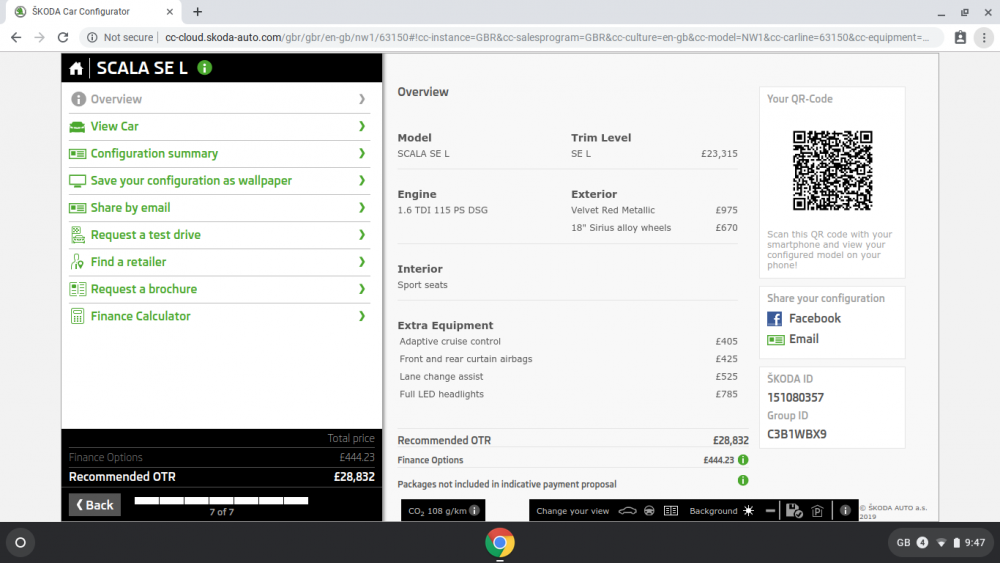Click the Email share link
Viewport: 1000px width, 563px height.
tap(804, 339)
